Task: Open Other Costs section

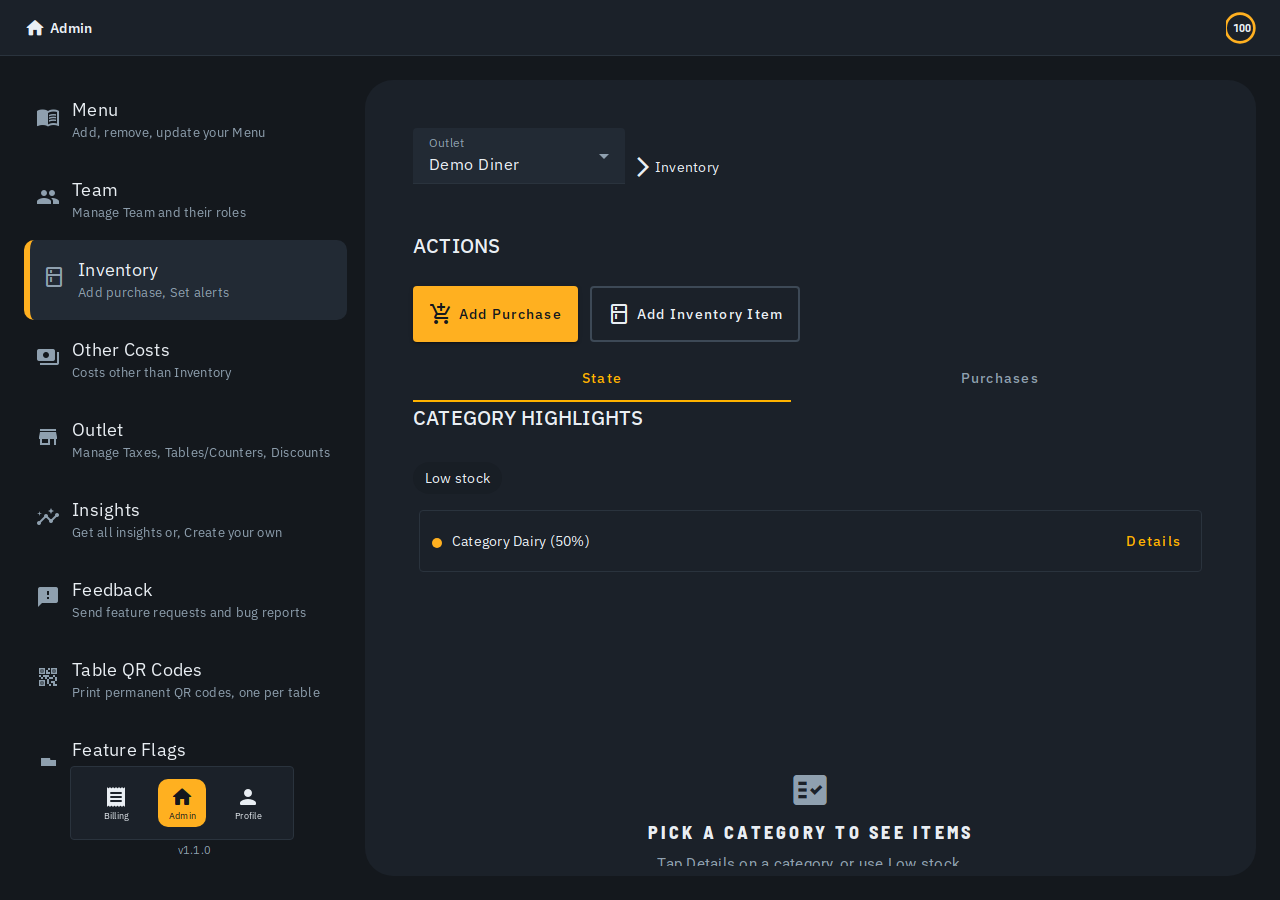Action: (186, 360)
